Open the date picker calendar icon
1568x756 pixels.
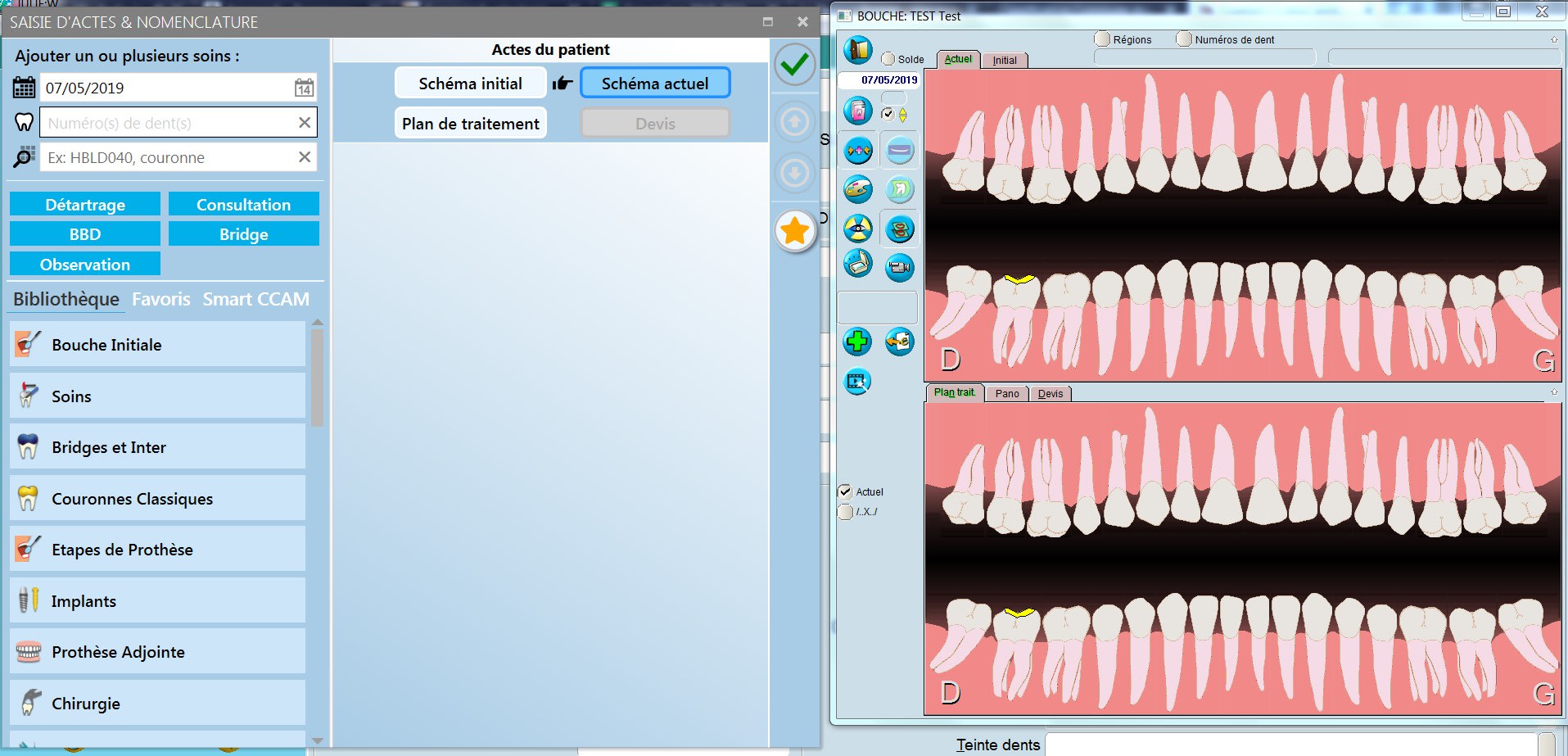point(304,88)
